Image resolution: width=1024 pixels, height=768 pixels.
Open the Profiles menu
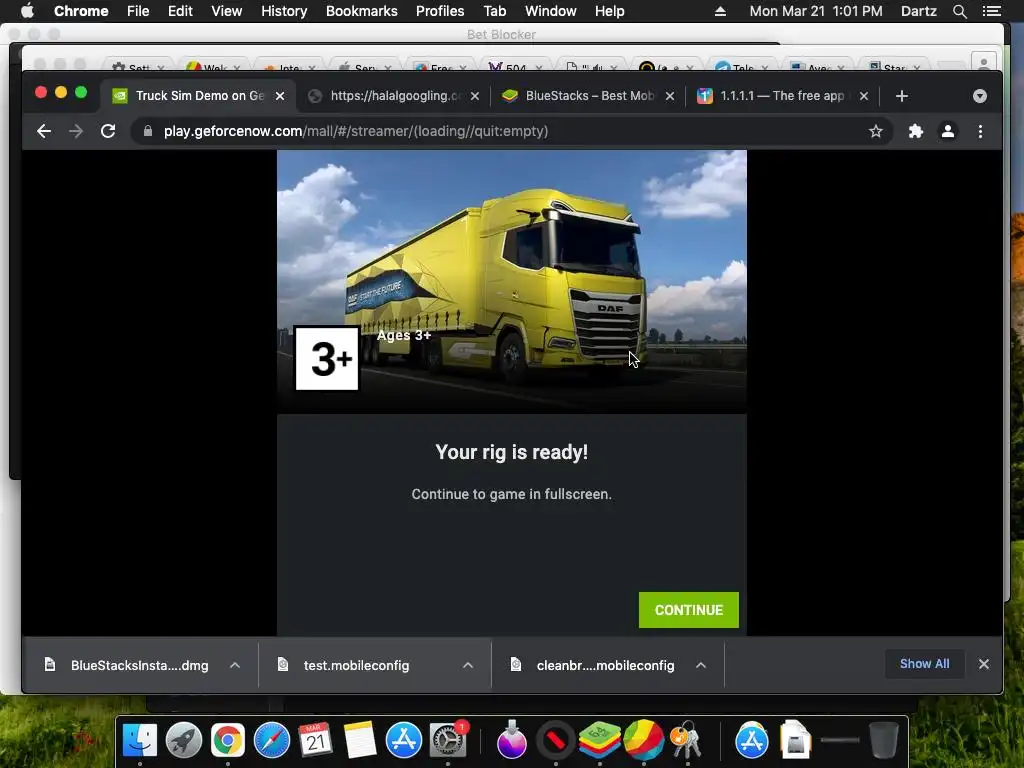[440, 11]
